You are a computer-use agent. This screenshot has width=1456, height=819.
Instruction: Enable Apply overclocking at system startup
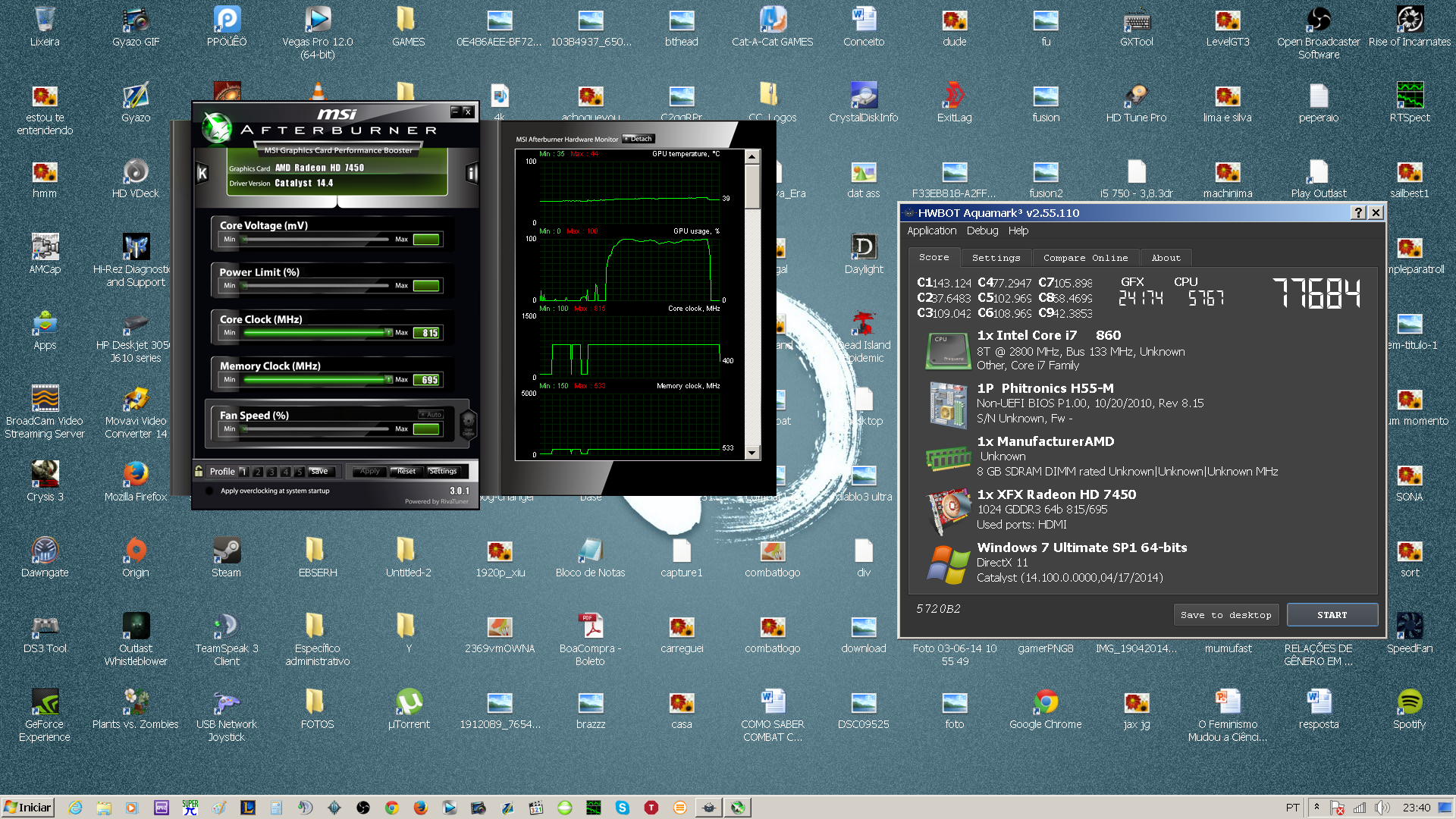(x=209, y=491)
